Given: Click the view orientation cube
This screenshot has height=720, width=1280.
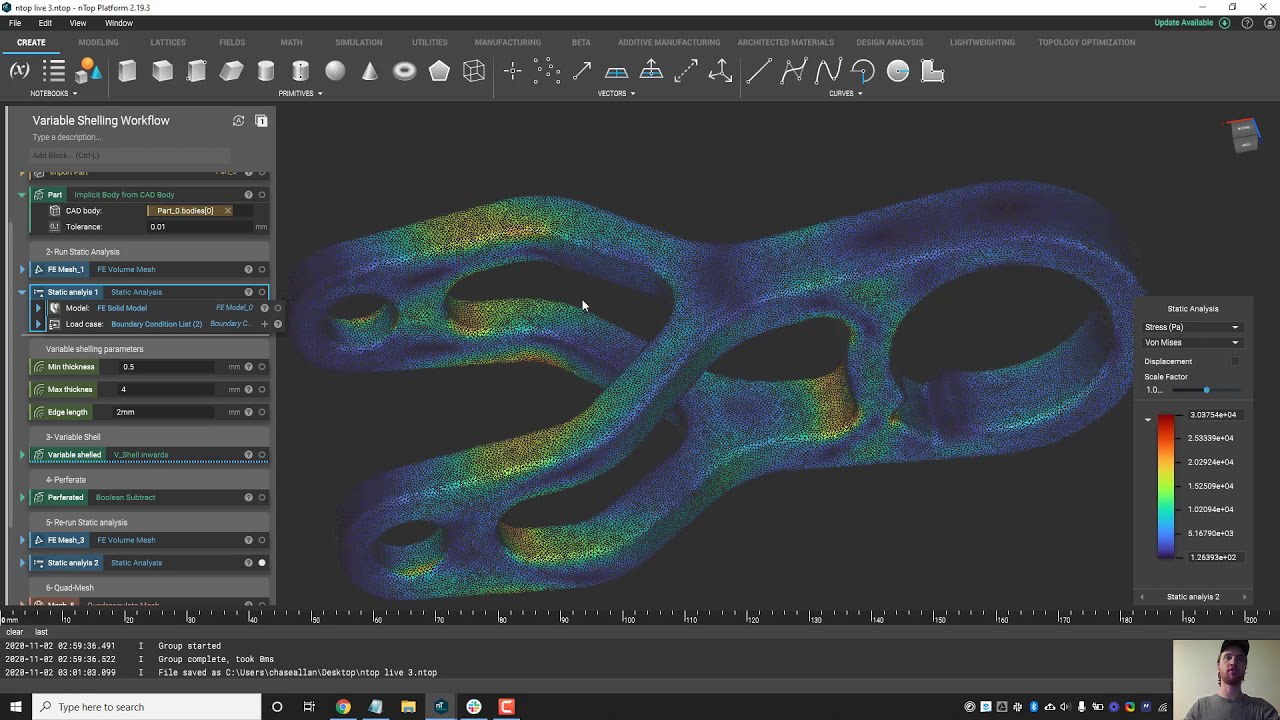Looking at the screenshot, I should (1244, 134).
